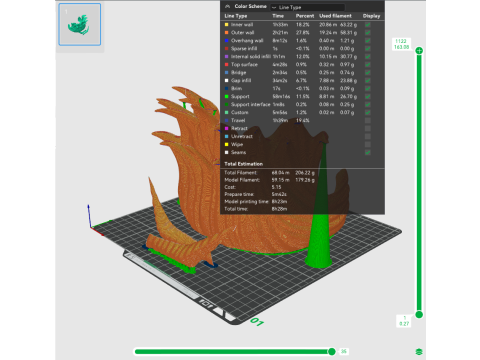Click the Bridge color swatch
This screenshot has height=360, width=480.
tap(227, 73)
